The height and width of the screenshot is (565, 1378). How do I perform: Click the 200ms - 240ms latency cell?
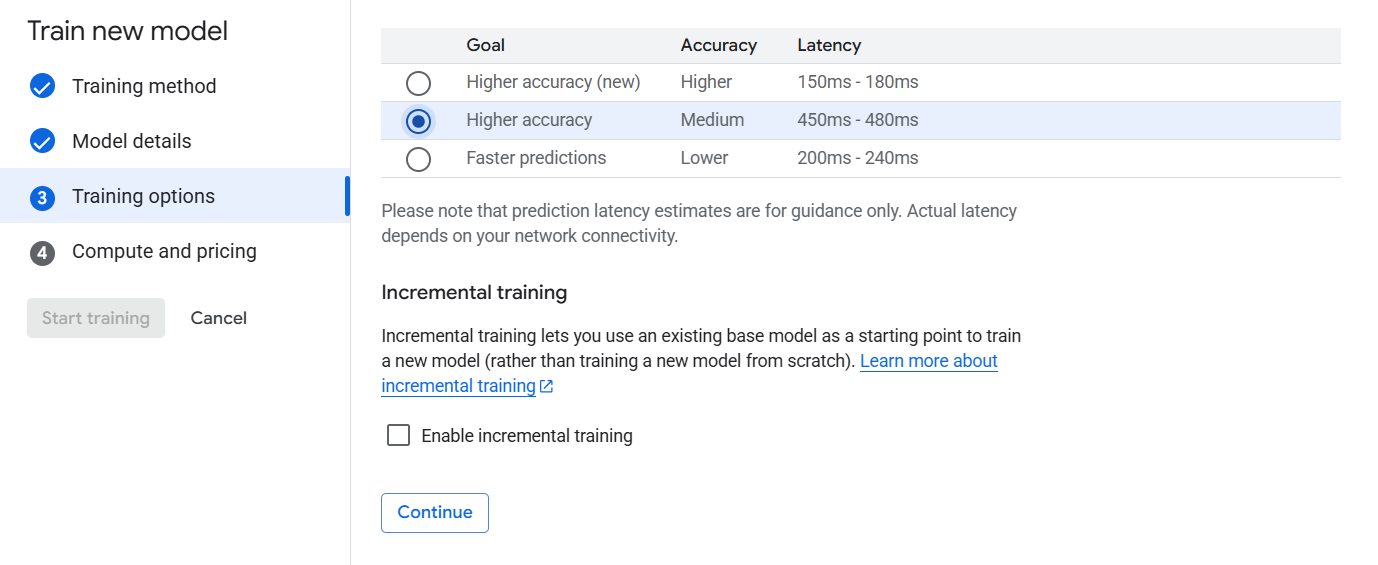click(x=858, y=158)
